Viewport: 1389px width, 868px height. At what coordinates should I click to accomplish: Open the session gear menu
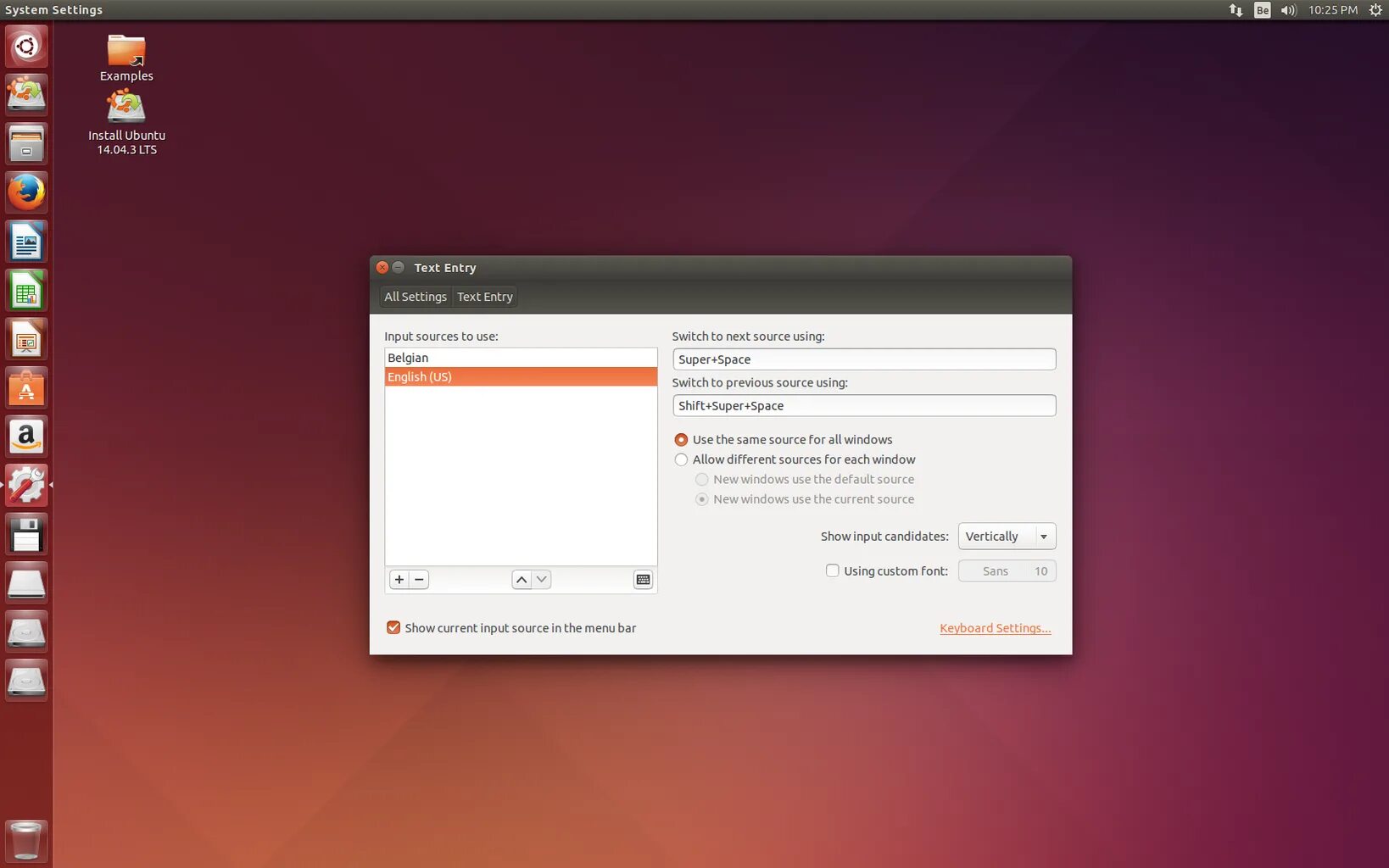(x=1375, y=10)
